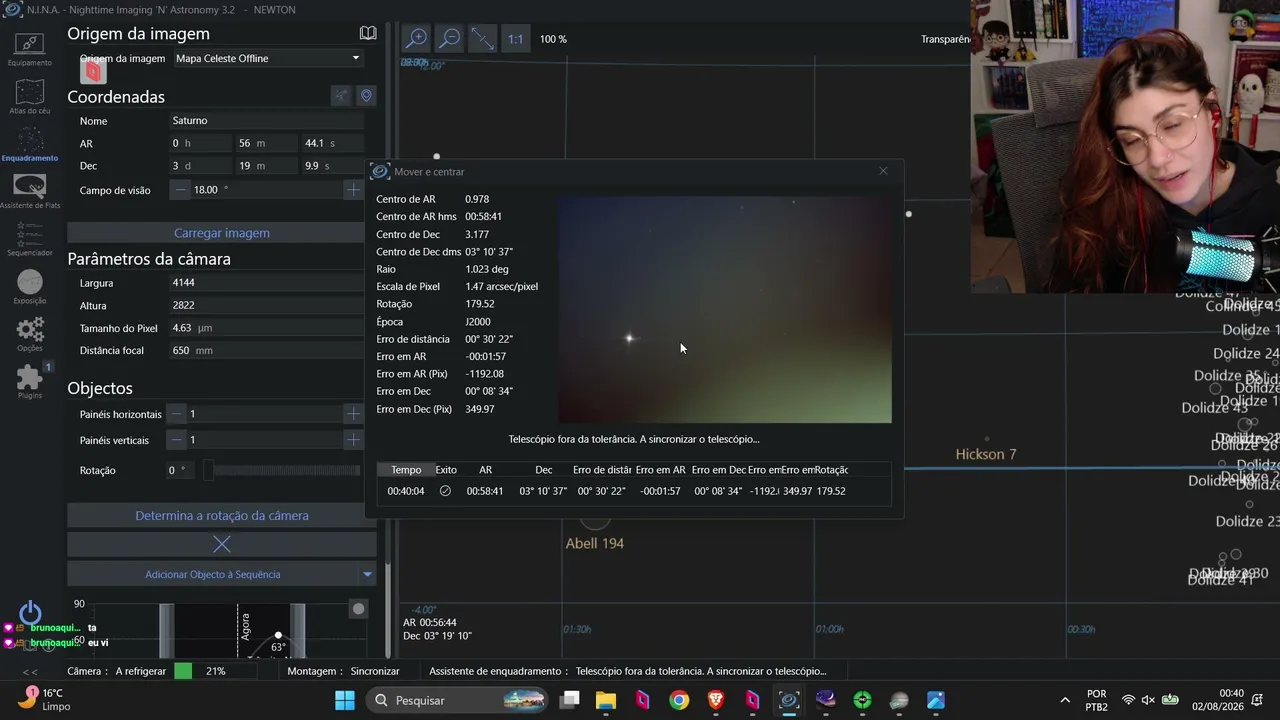Open the Plugins puzzle section

tap(29, 381)
